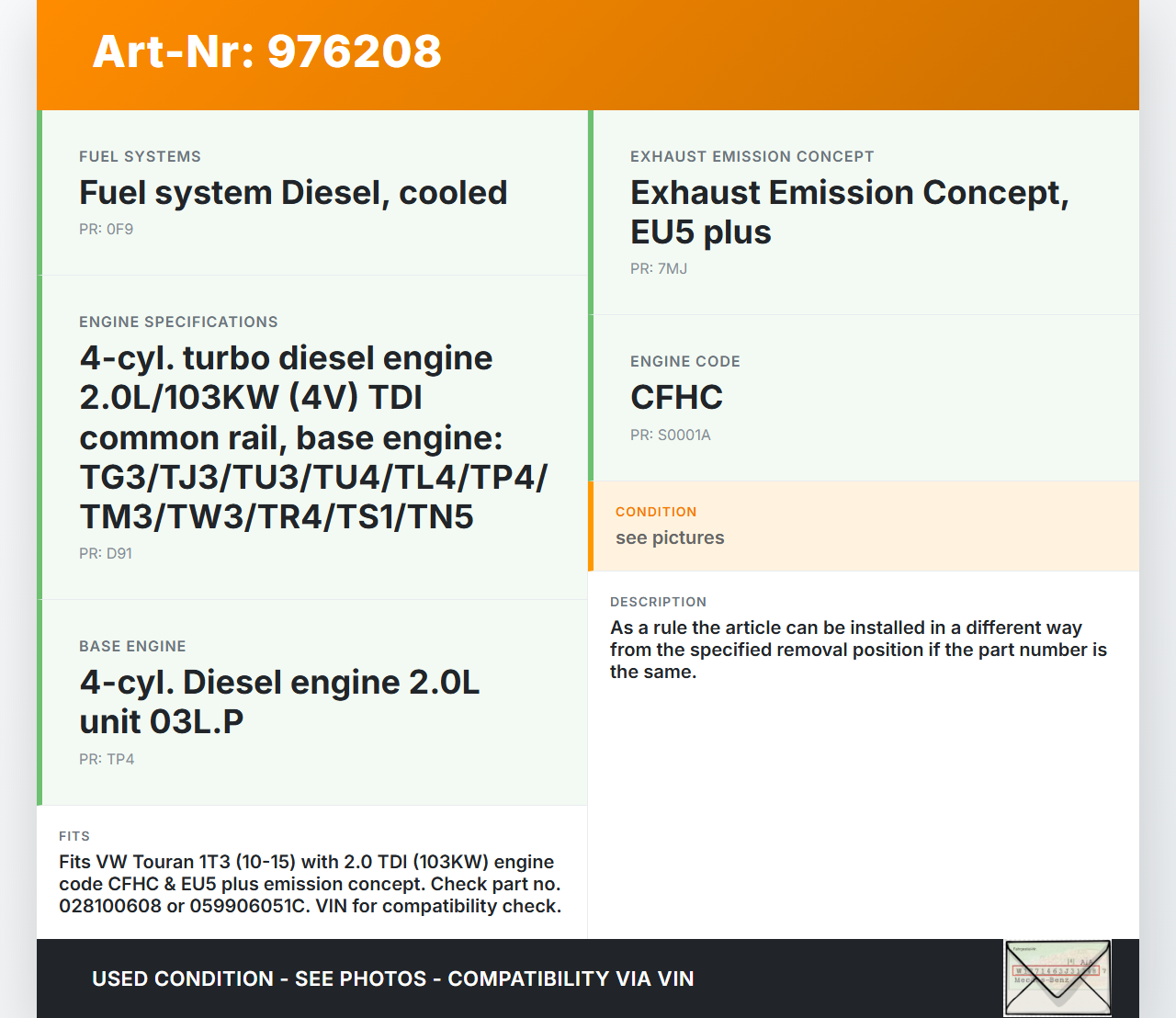
Task: Click the USED CONDITION footer banner text
Action: (392, 979)
